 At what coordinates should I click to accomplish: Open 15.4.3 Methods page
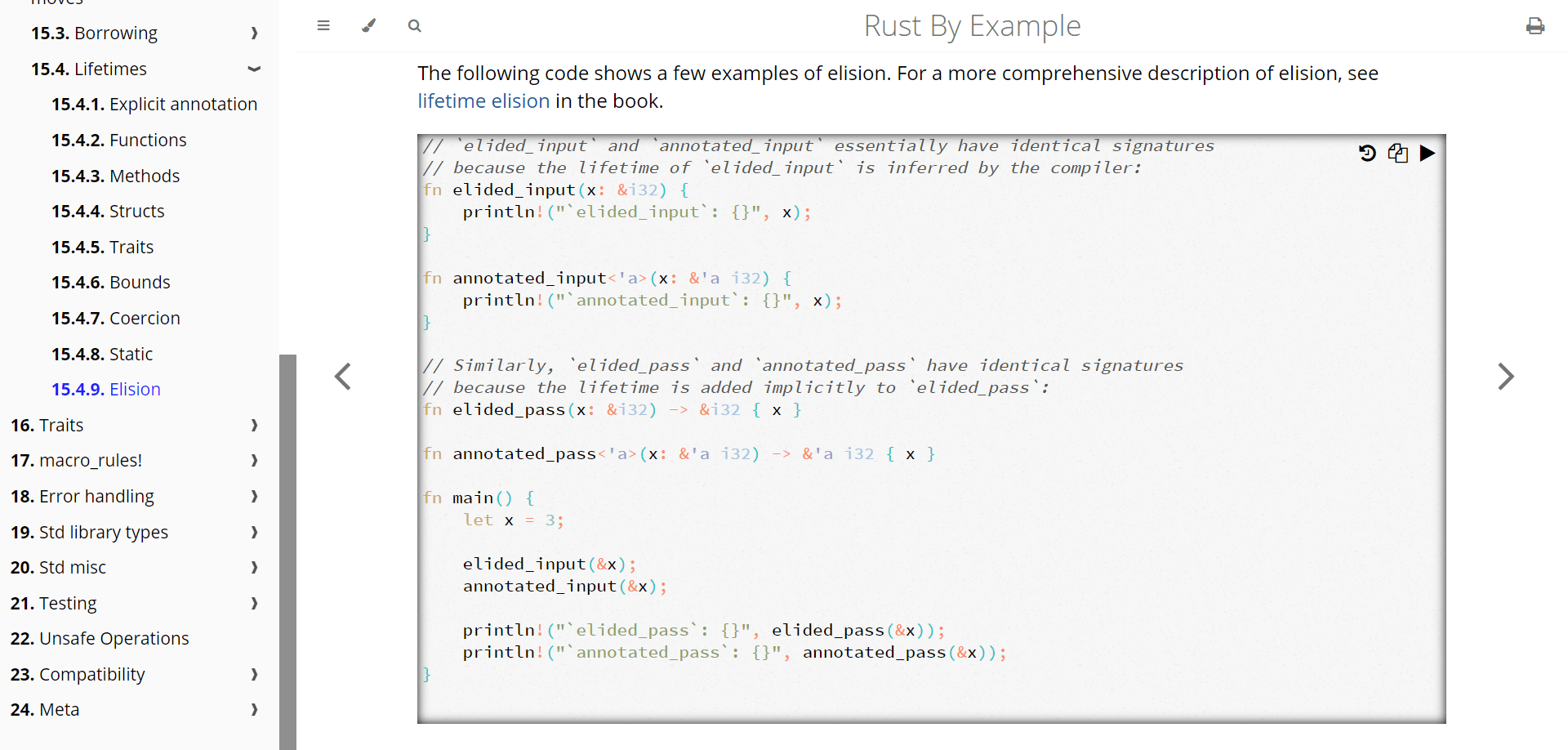tap(115, 176)
